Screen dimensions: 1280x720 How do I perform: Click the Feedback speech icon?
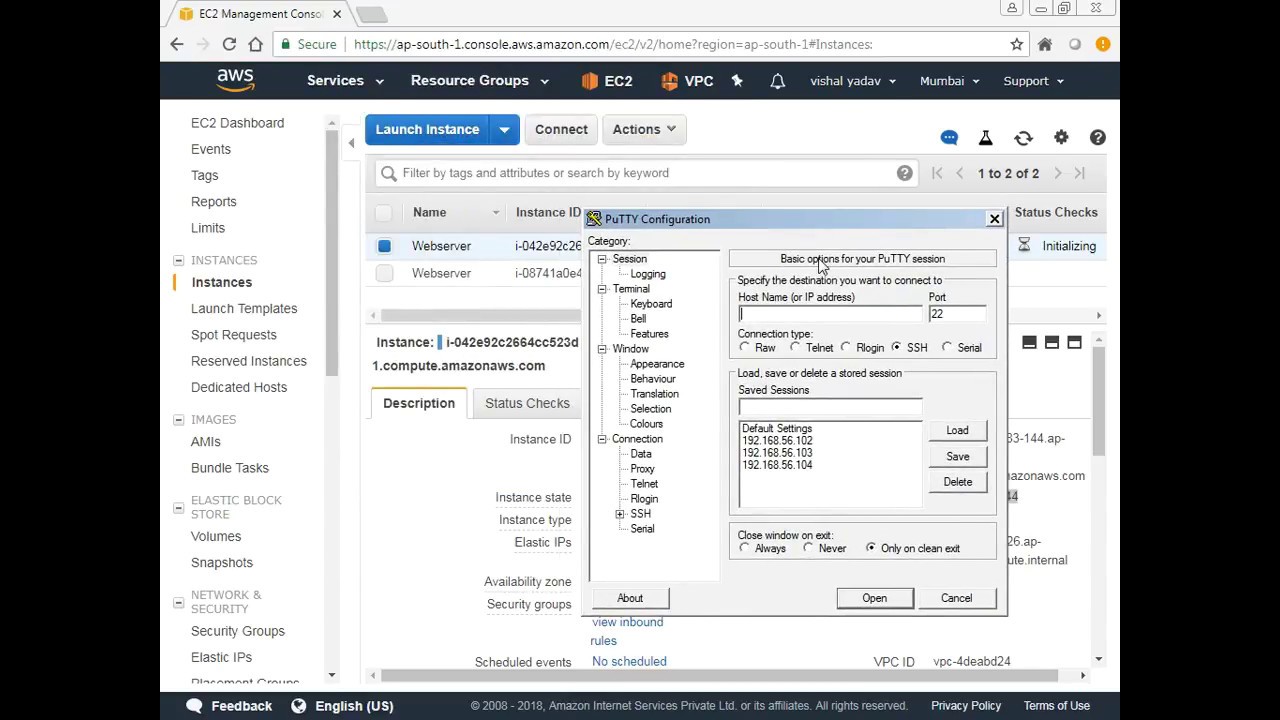[x=194, y=706]
